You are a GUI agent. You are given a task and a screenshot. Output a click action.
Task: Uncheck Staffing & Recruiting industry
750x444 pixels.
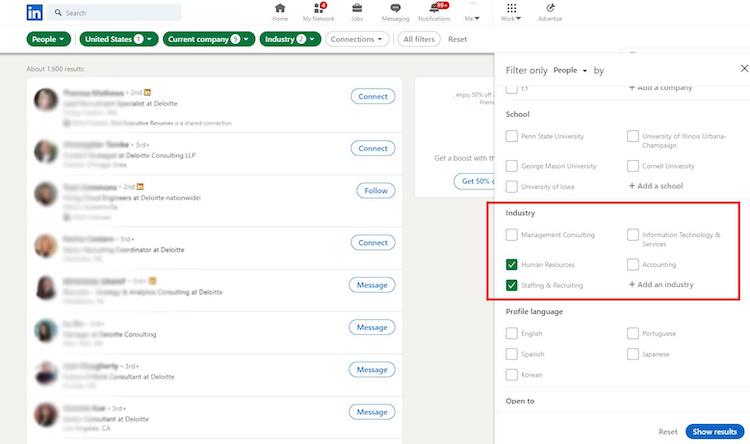(511, 285)
